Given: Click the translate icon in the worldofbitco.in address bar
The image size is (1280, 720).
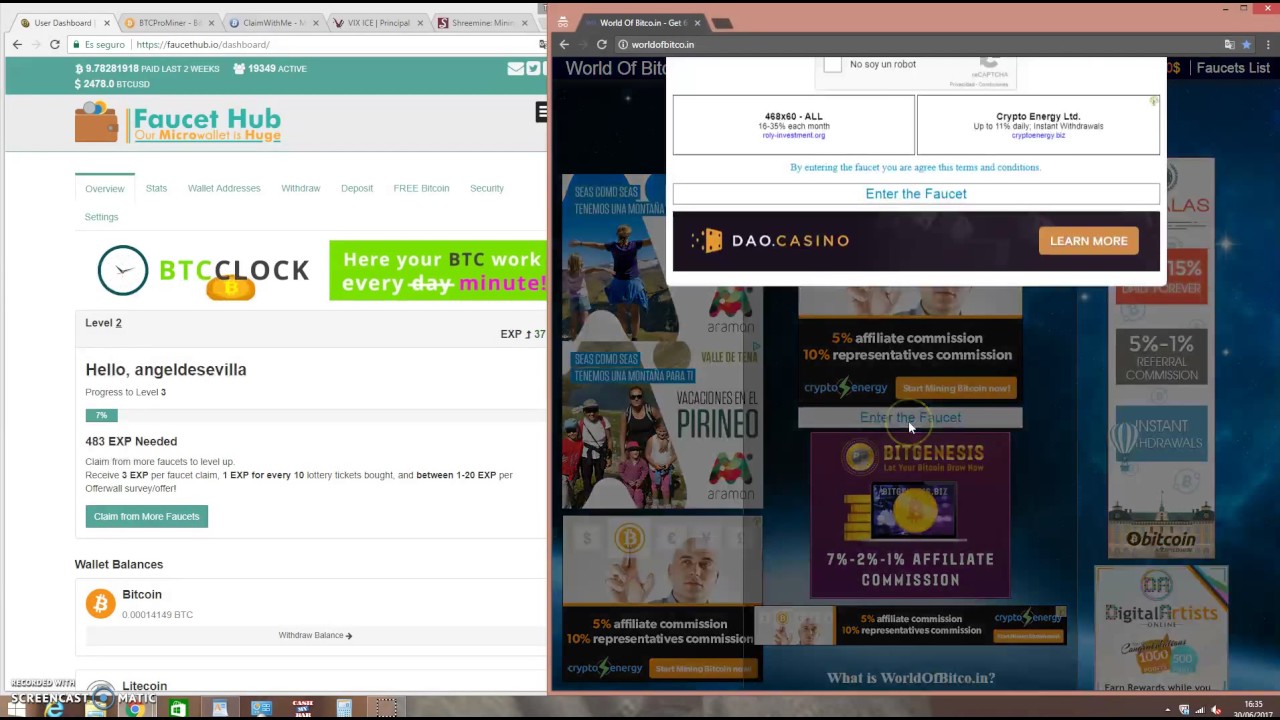Looking at the screenshot, I should pyautogui.click(x=1229, y=44).
